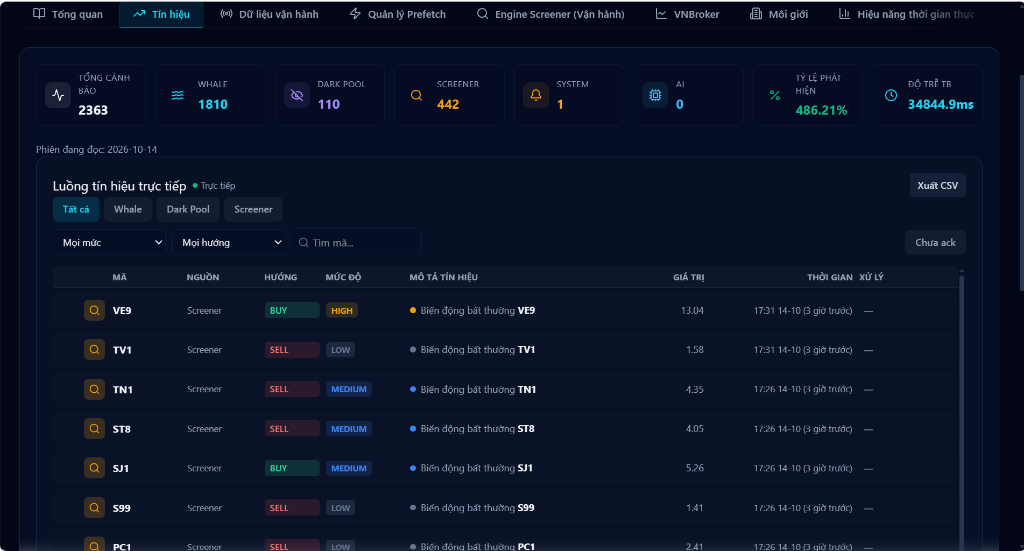This screenshot has height=551, width=1024.
Task: Click the magnifier icon in Screener card
Action: 417,95
